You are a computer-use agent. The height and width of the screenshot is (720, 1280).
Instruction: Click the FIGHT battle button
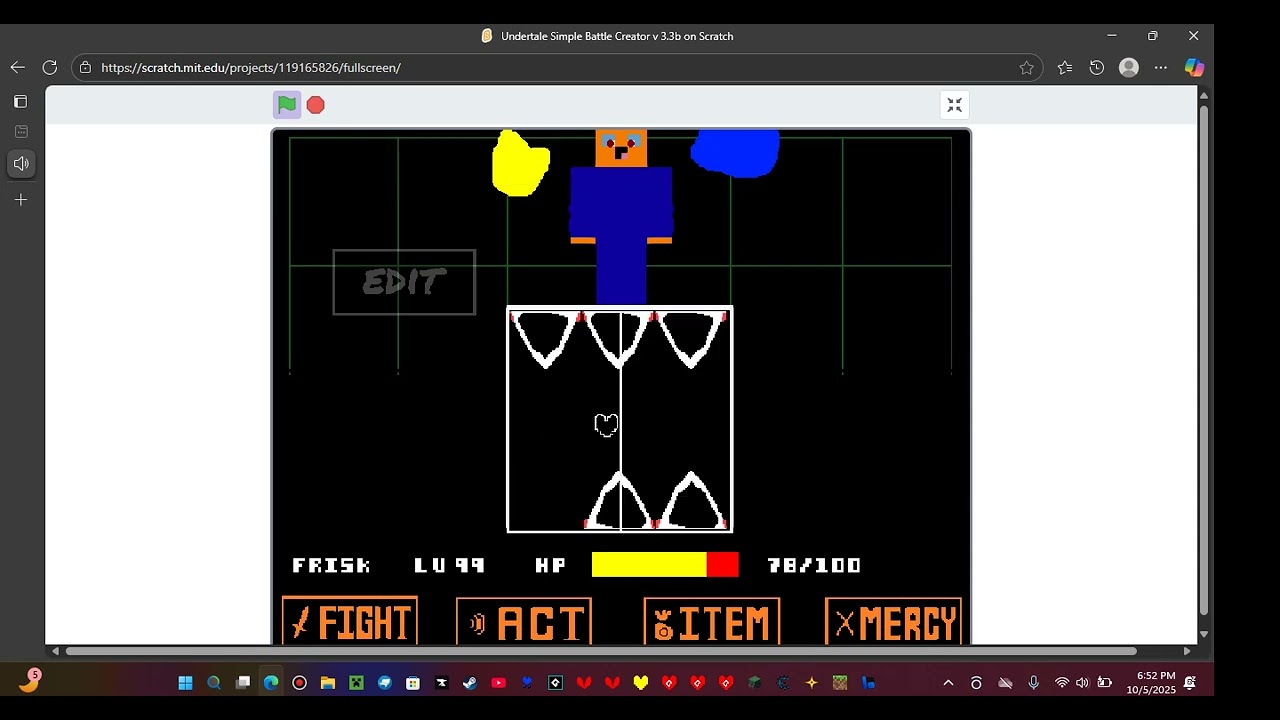(x=350, y=622)
